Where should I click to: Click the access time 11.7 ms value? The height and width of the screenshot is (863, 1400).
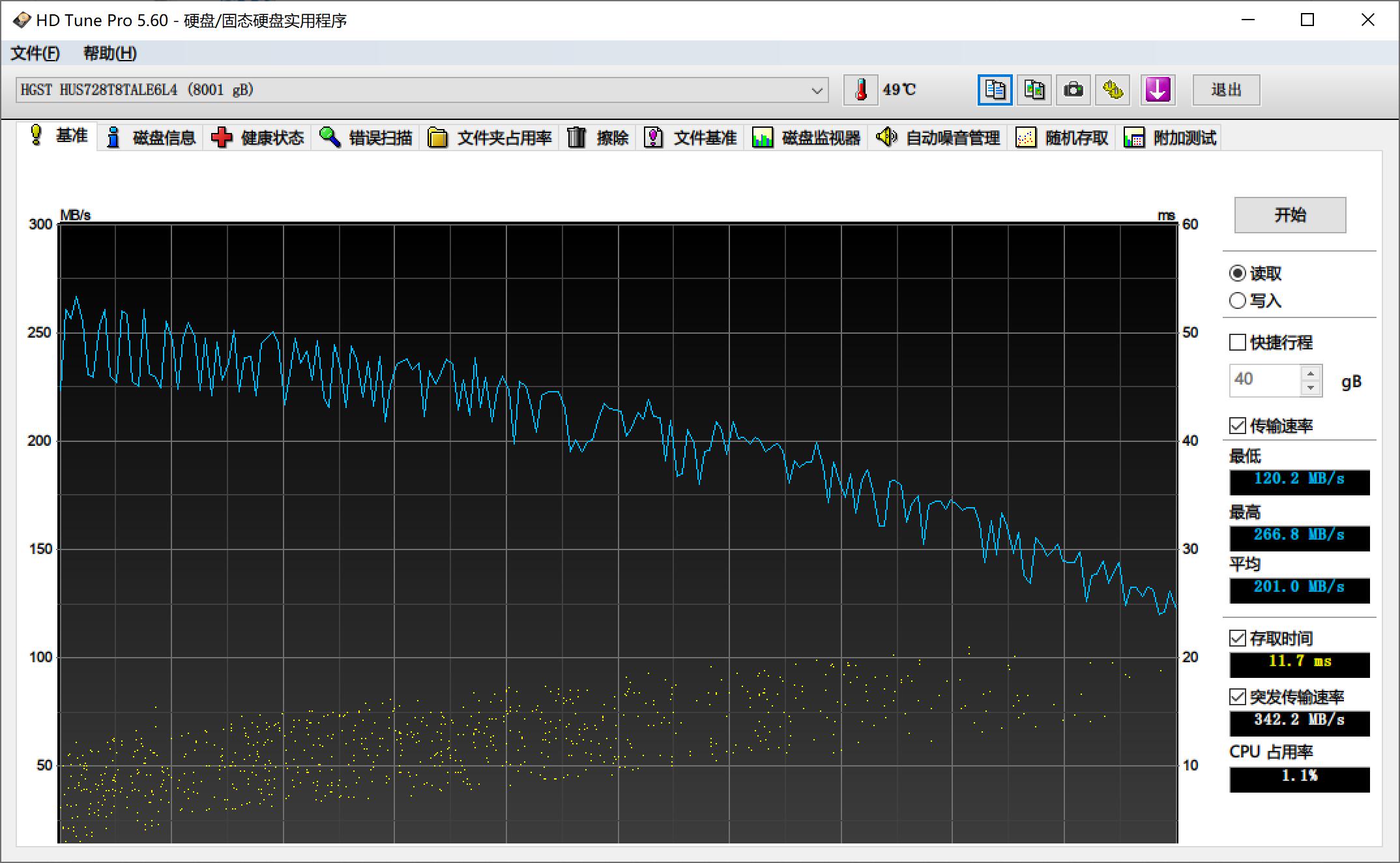[1299, 664]
